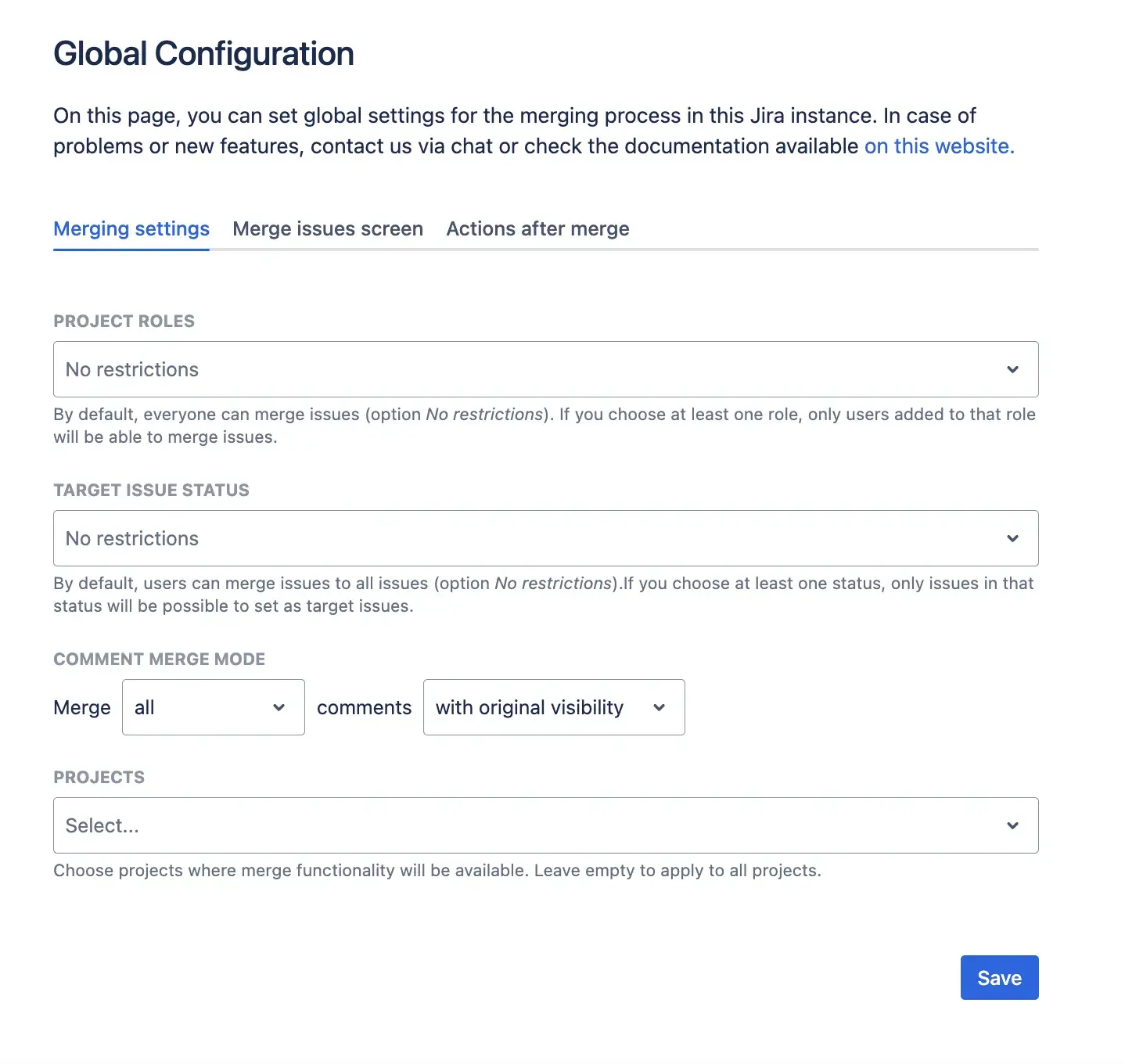Viewport: 1125px width, 1064px height.
Task: Switch to the Actions after merge tab
Action: point(537,228)
